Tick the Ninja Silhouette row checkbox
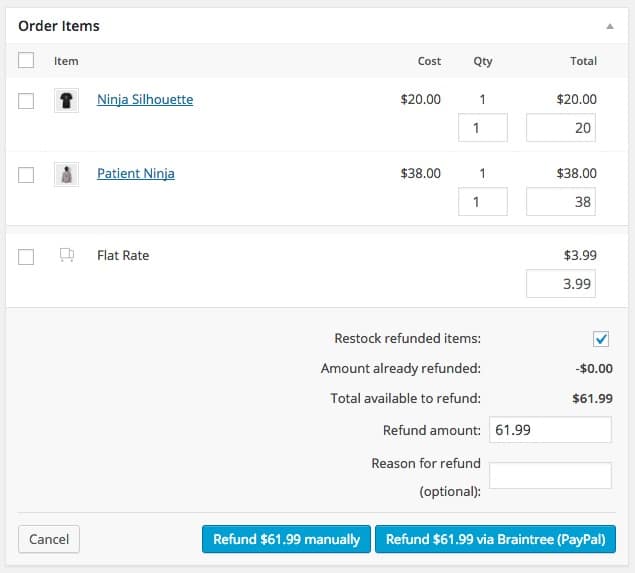This screenshot has height=573, width=635. (x=27, y=100)
